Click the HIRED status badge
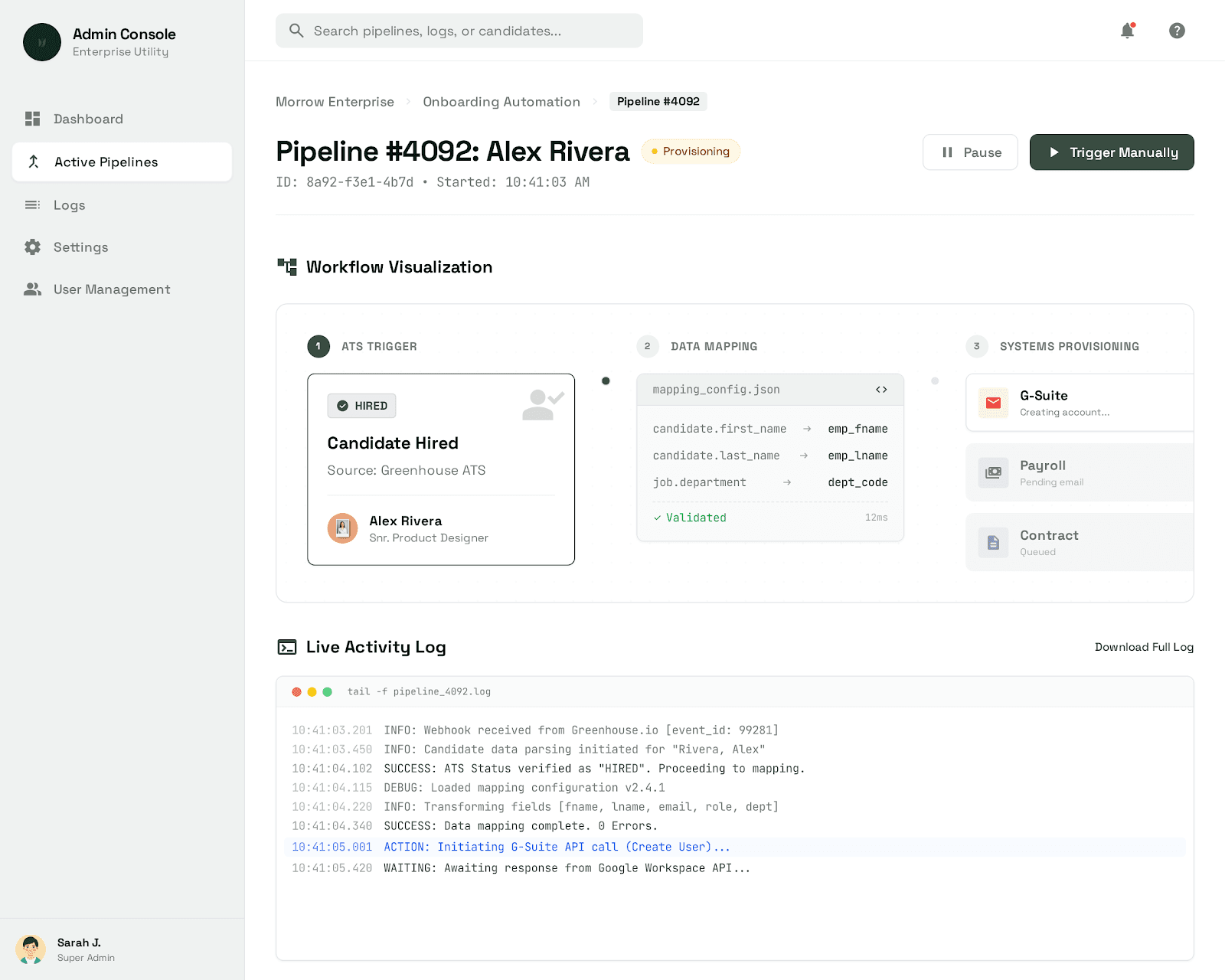 pyautogui.click(x=361, y=406)
